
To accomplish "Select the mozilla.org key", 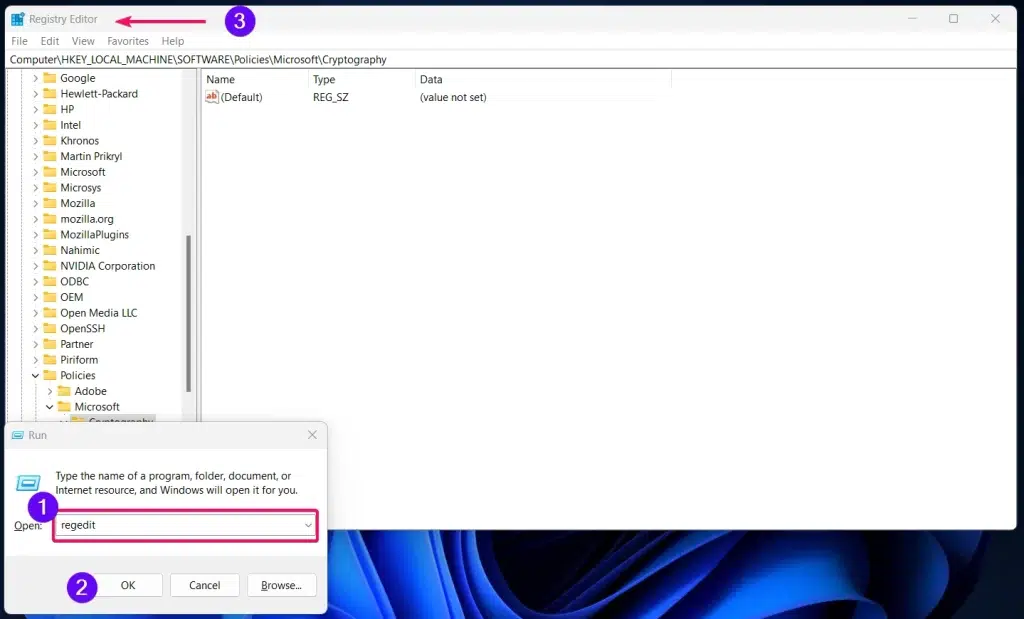I will (87, 219).
